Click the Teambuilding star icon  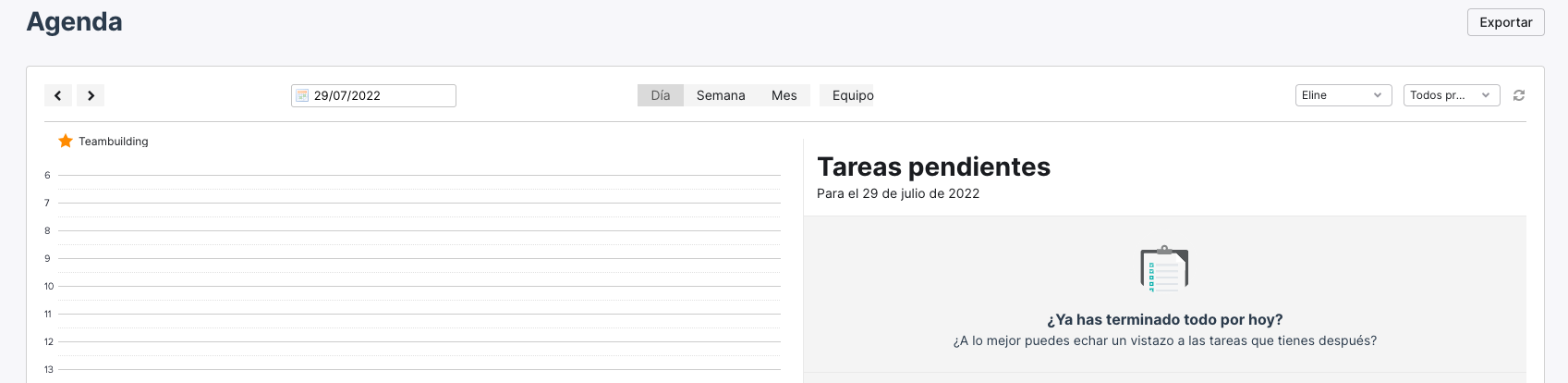[x=66, y=141]
